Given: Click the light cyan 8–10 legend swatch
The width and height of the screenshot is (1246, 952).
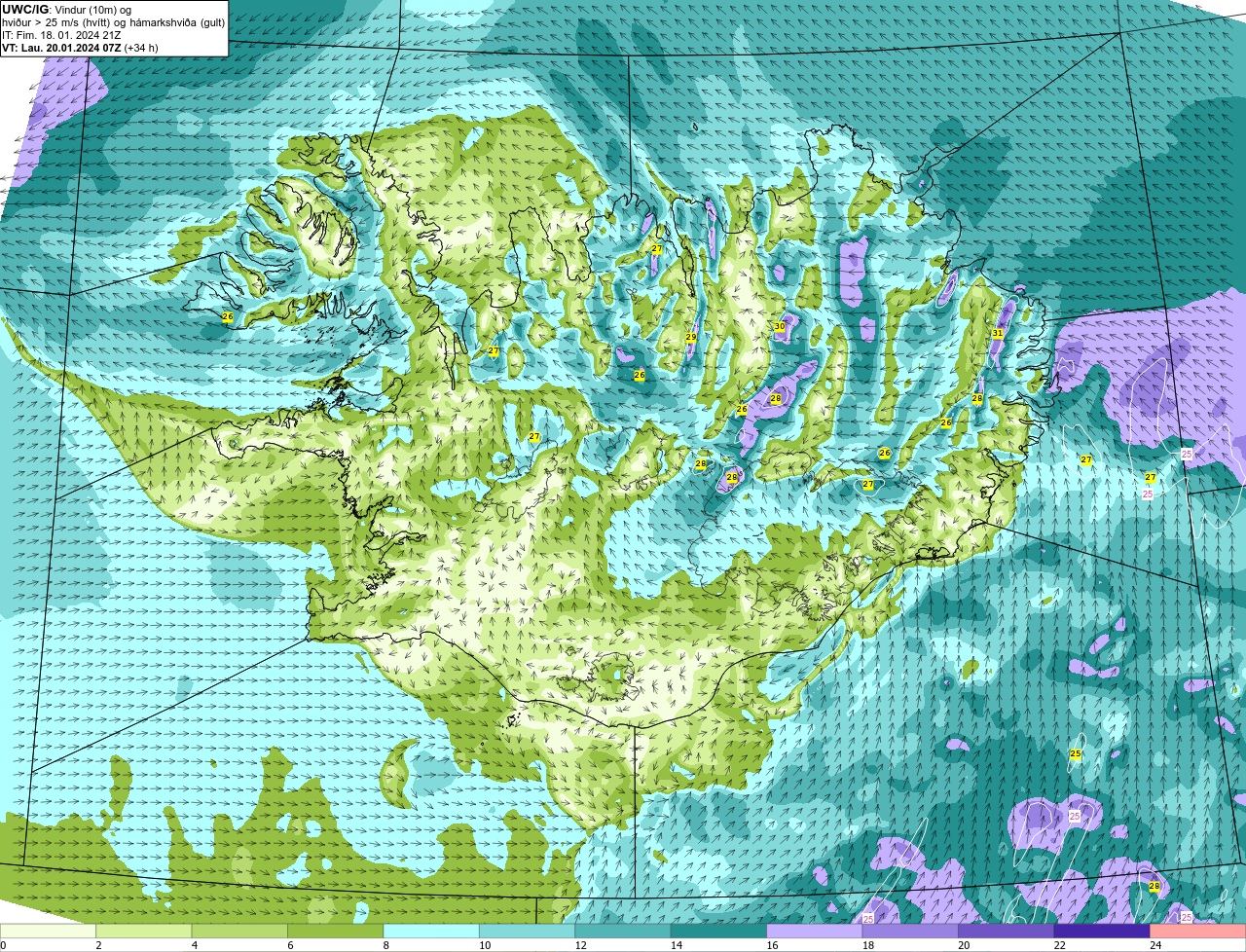Looking at the screenshot, I should [431, 931].
